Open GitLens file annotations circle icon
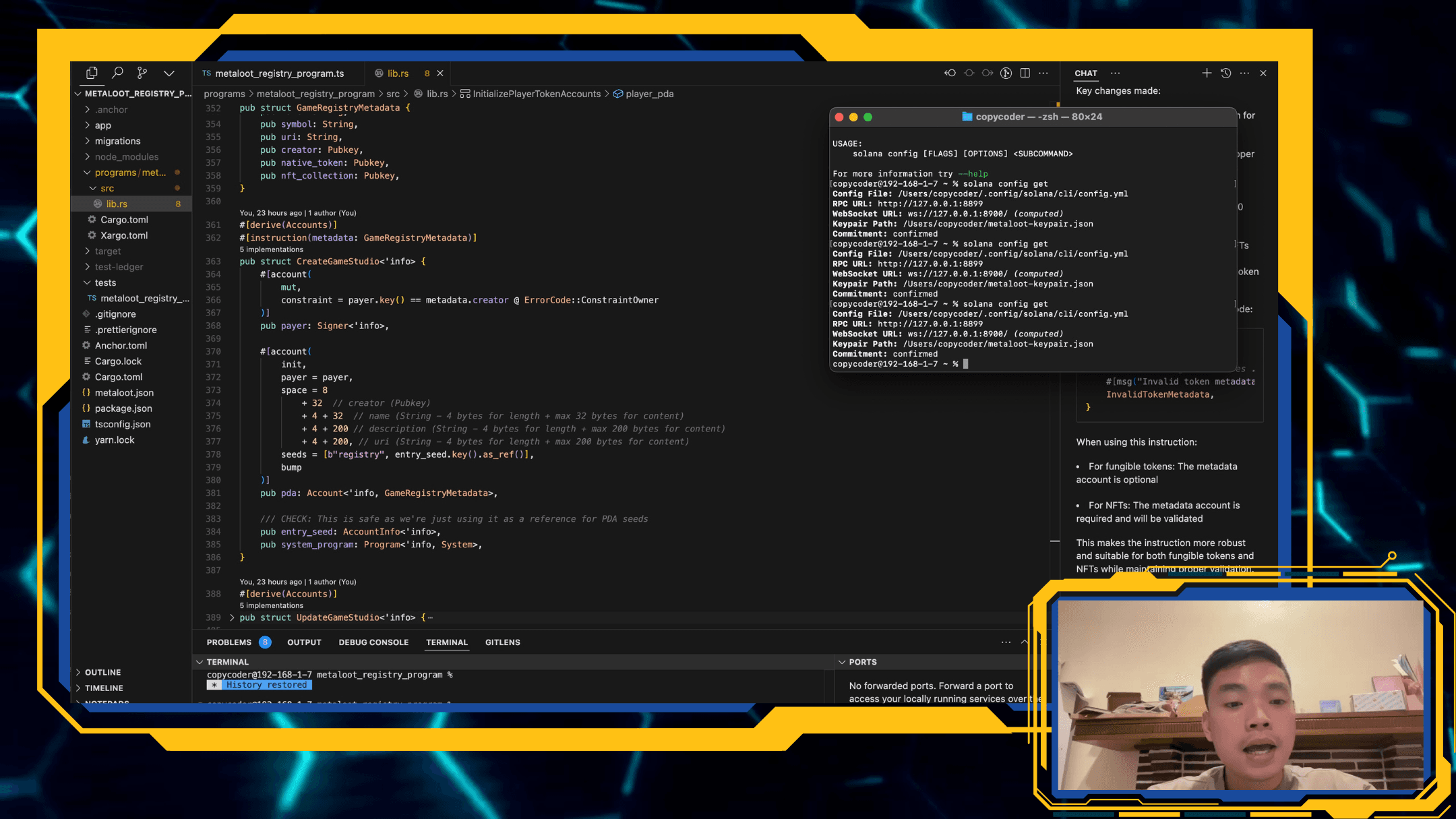The image size is (1456, 819). 1006,73
